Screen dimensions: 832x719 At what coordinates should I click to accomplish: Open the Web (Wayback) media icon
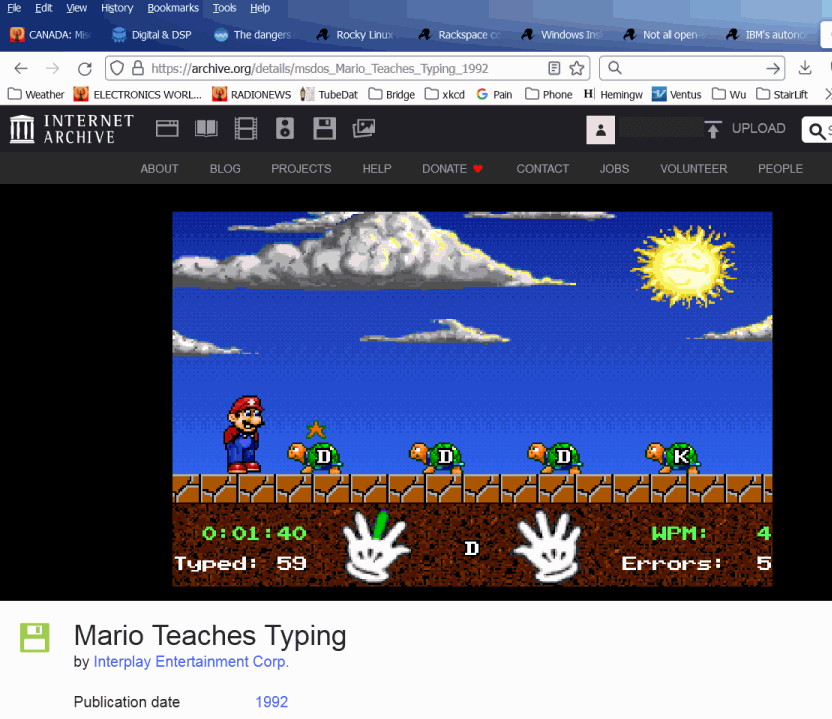pos(167,128)
